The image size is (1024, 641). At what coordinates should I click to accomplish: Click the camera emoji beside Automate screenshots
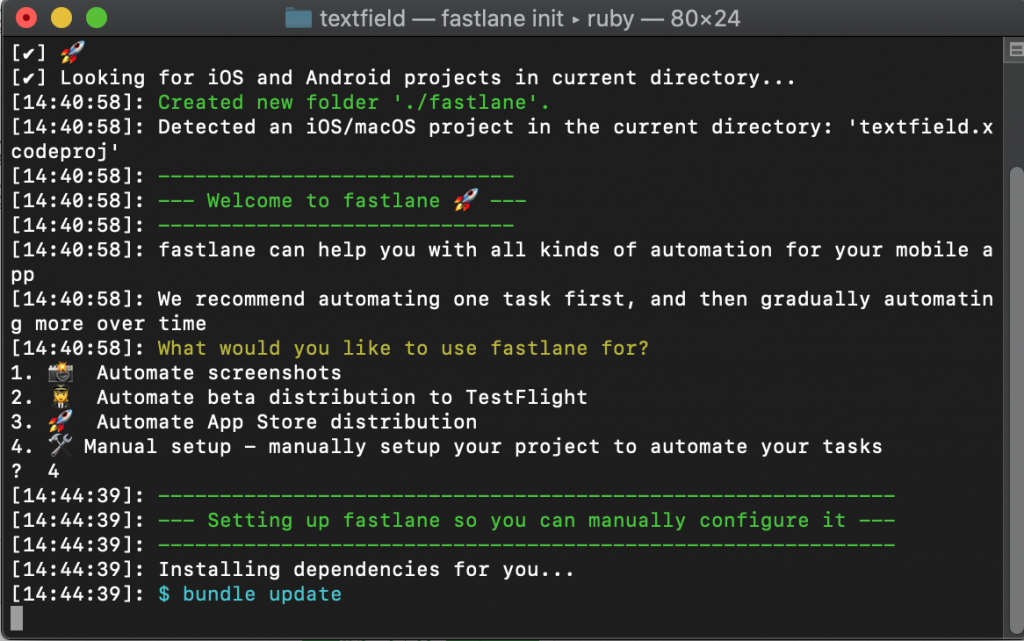coord(60,373)
